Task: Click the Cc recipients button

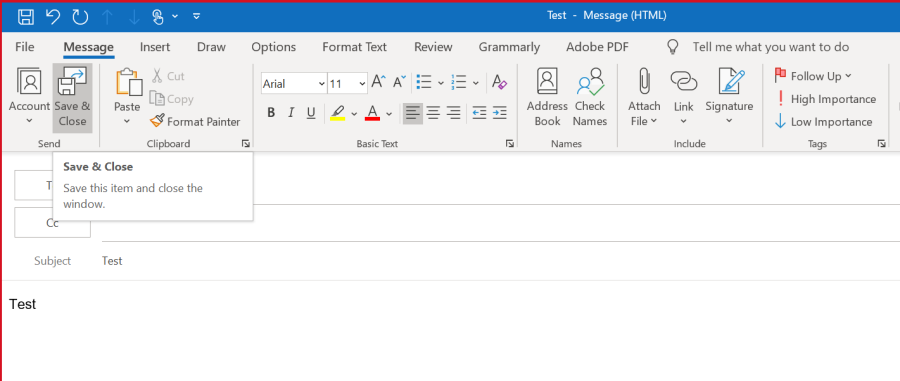Action: click(x=52, y=223)
